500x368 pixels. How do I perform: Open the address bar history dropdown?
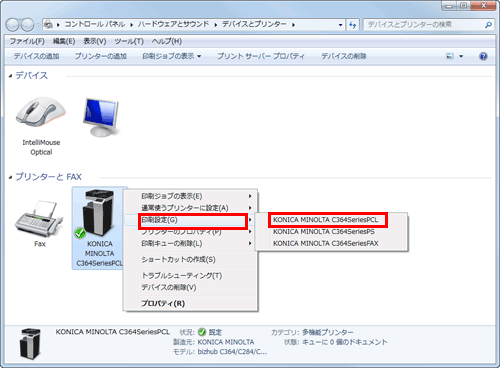click(x=340, y=25)
